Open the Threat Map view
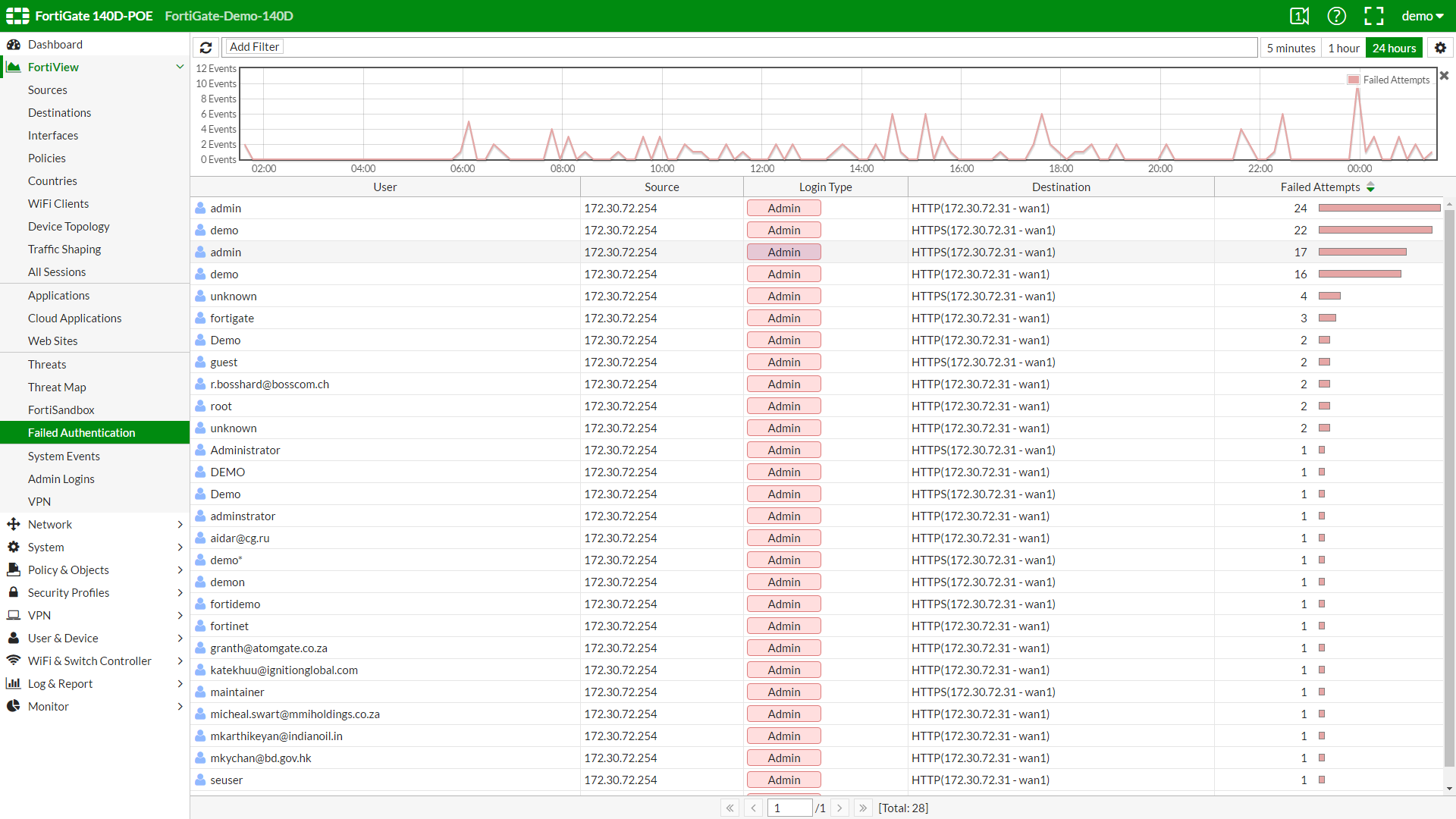1456x819 pixels. click(x=57, y=388)
